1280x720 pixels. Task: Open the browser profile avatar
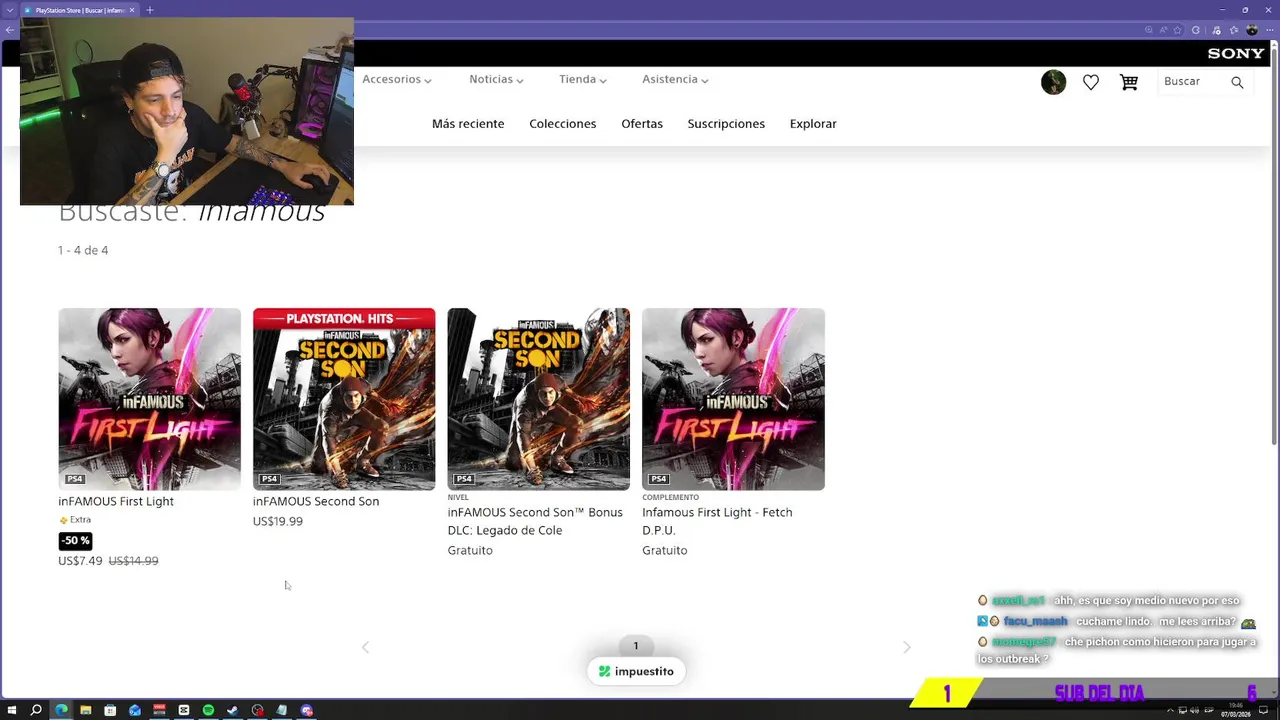(x=1252, y=30)
